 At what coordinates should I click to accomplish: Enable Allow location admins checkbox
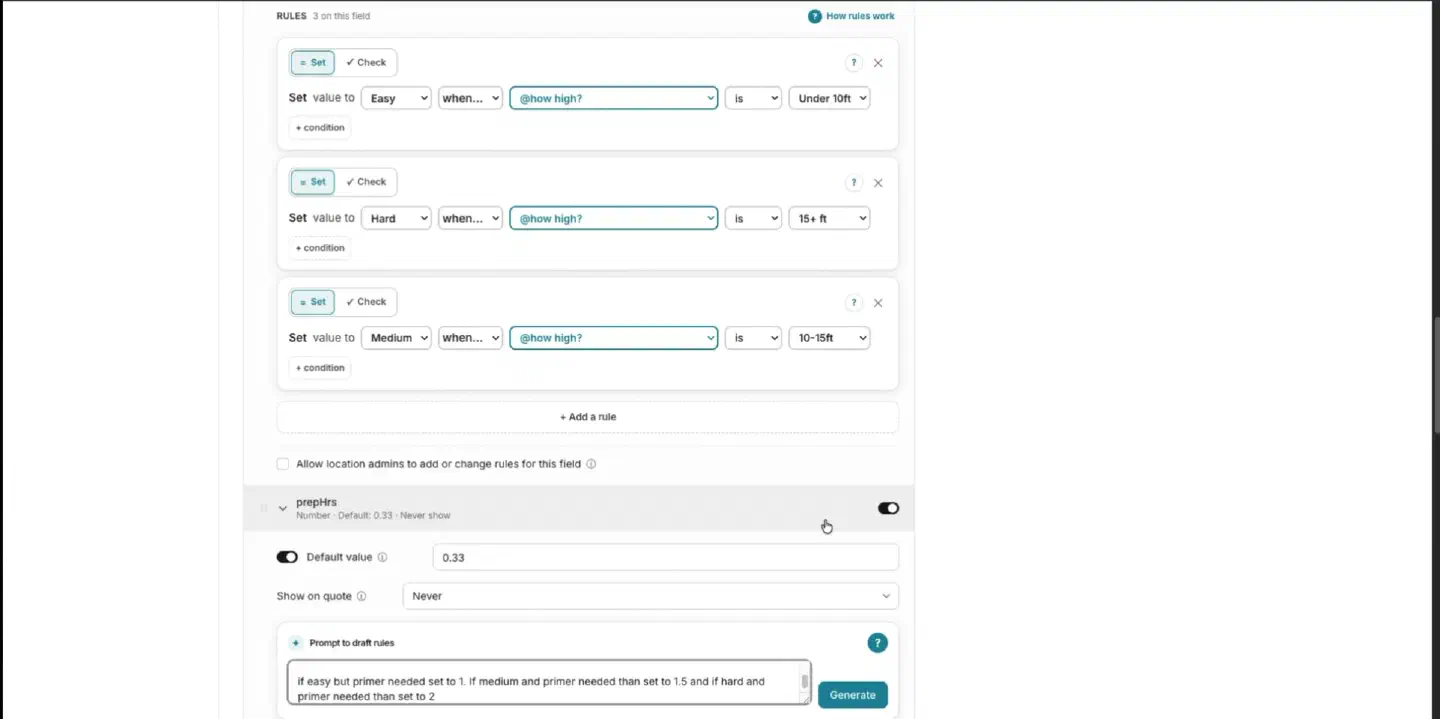[283, 464]
